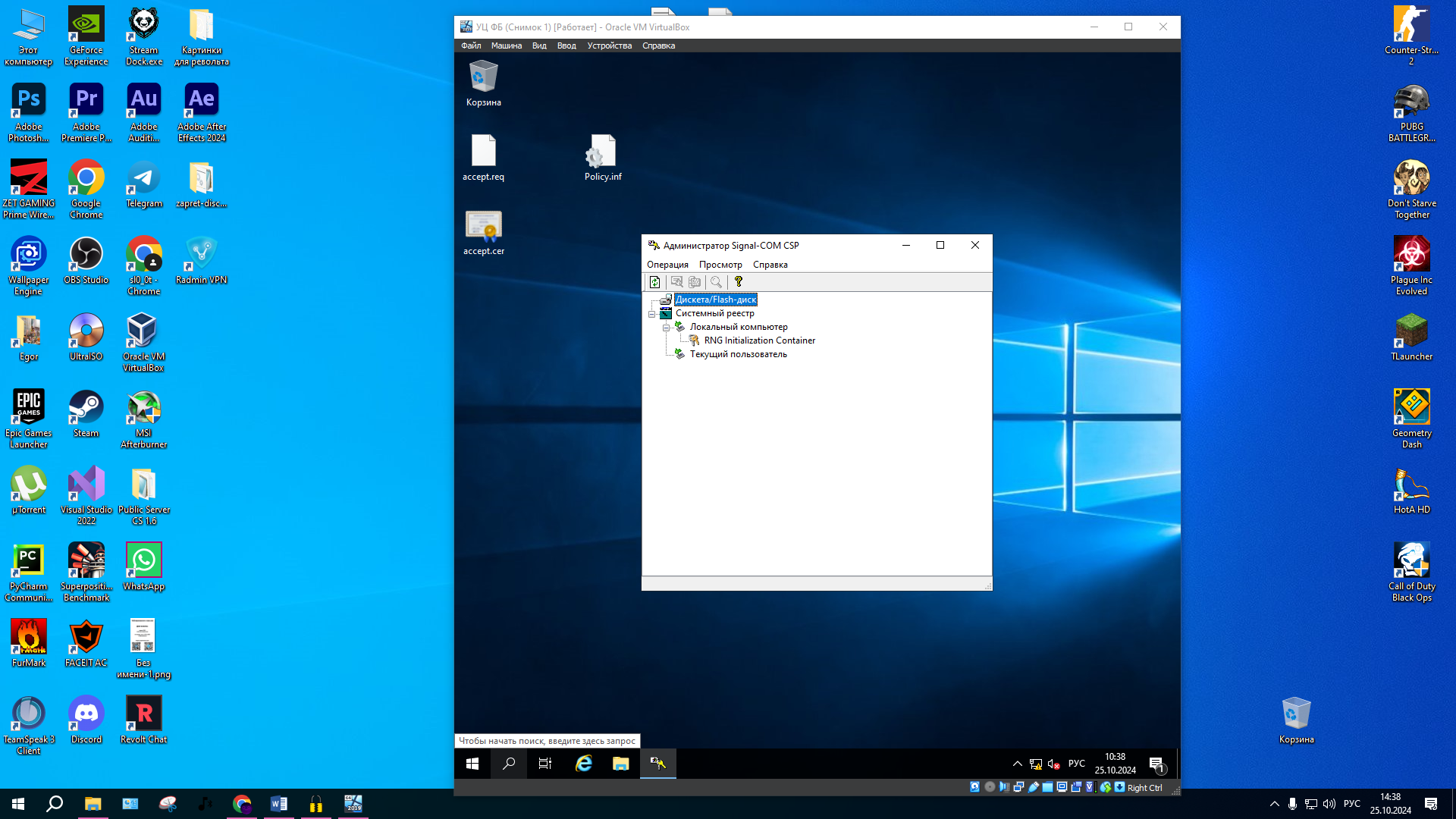Select the Adobe After Effects 2024 shortcut
The width and height of the screenshot is (1456, 819).
202,113
